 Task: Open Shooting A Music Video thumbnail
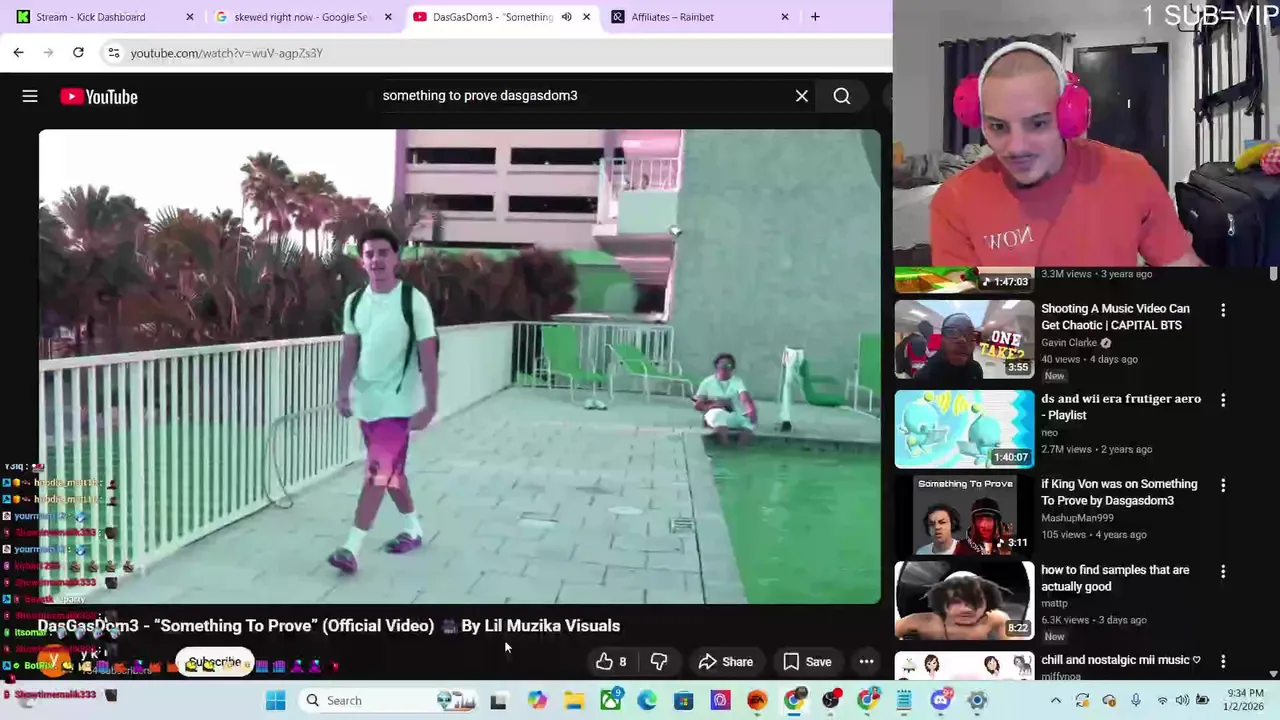(964, 339)
